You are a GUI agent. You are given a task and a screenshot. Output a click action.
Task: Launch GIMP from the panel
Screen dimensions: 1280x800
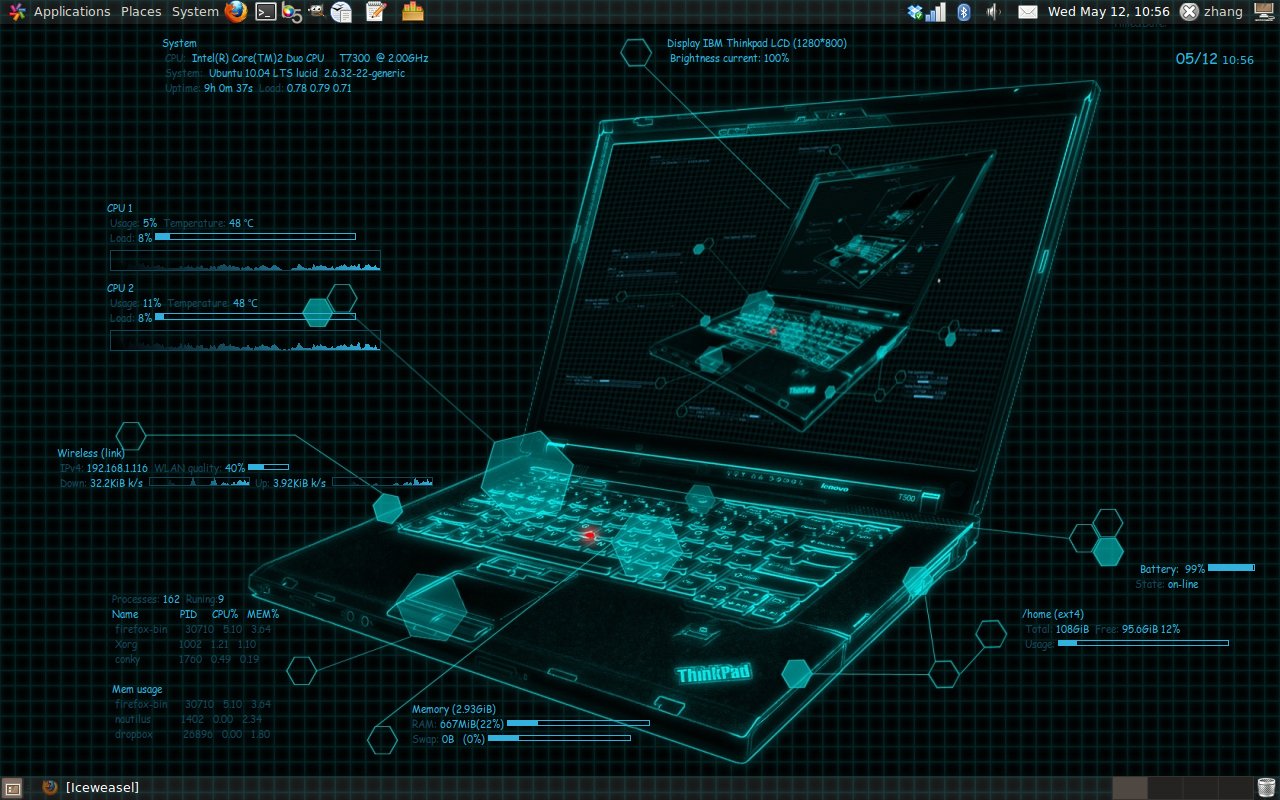pyautogui.click(x=316, y=12)
